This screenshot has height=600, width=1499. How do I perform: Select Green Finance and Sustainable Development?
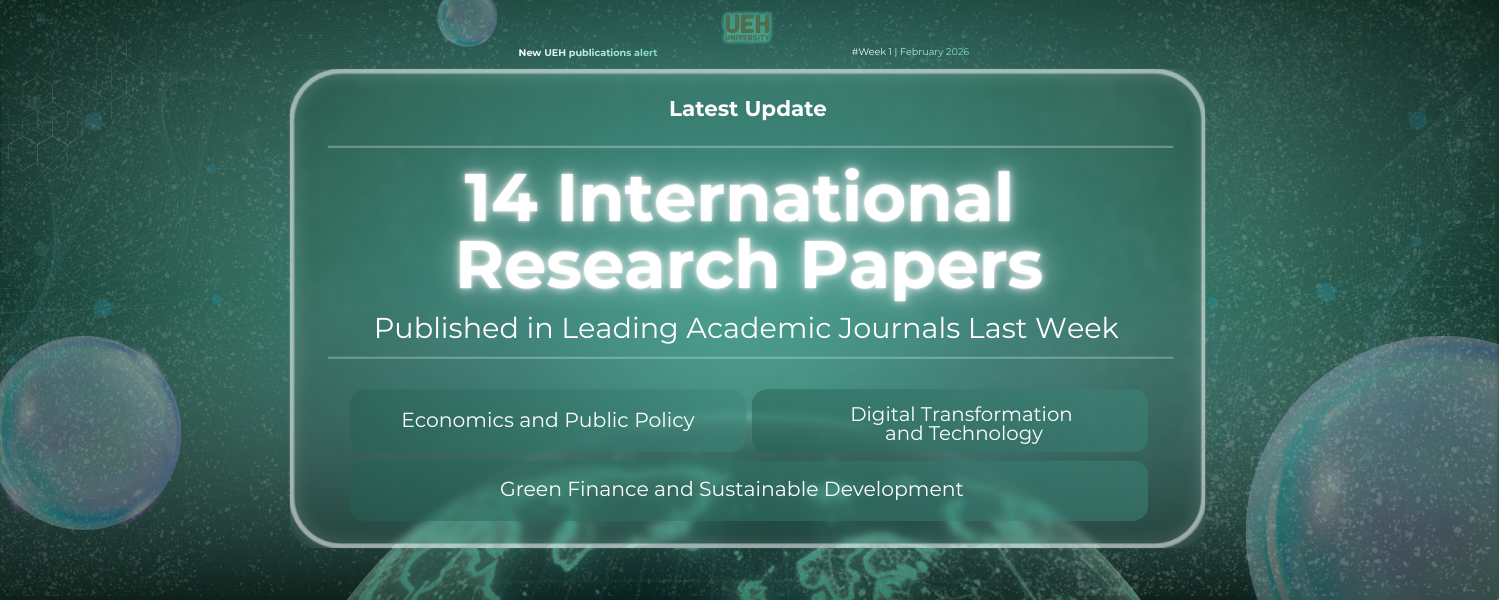[731, 489]
